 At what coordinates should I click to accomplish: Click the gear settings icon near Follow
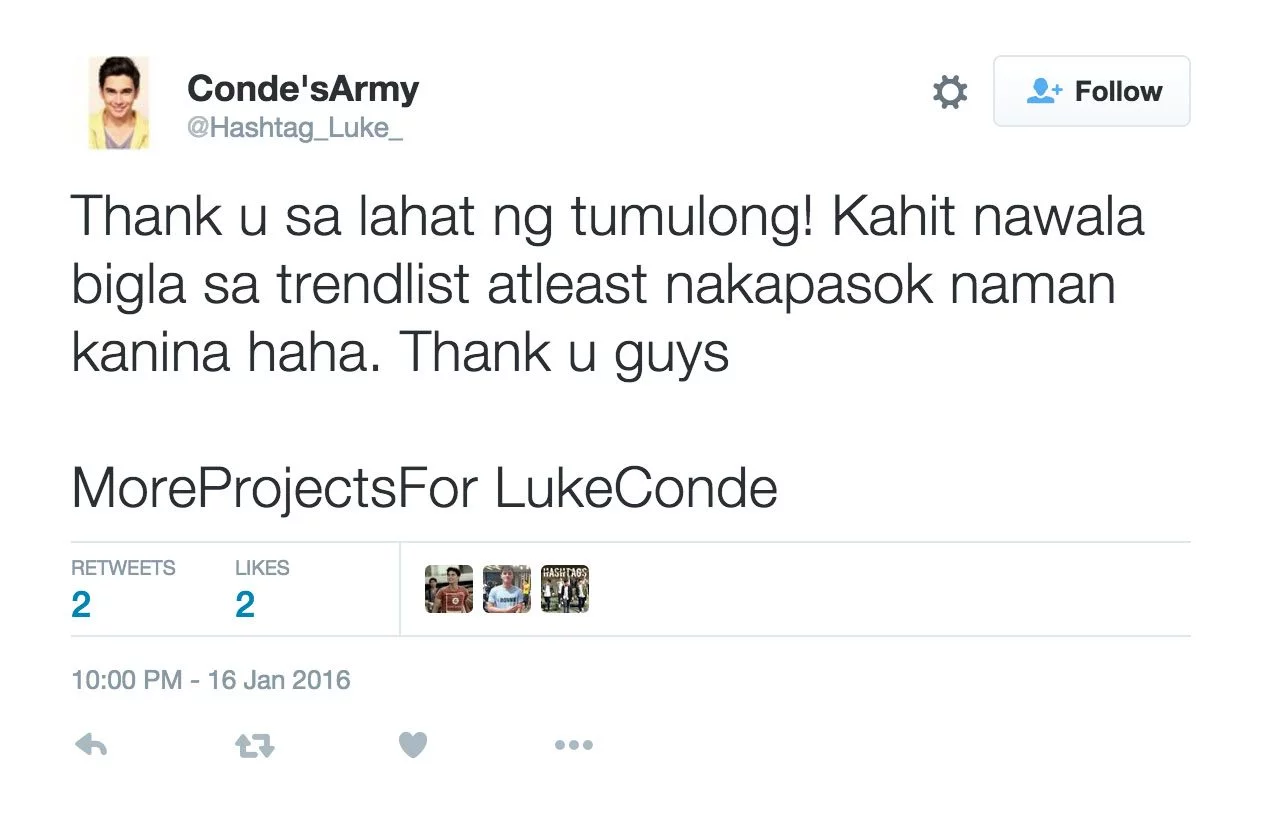tap(949, 91)
